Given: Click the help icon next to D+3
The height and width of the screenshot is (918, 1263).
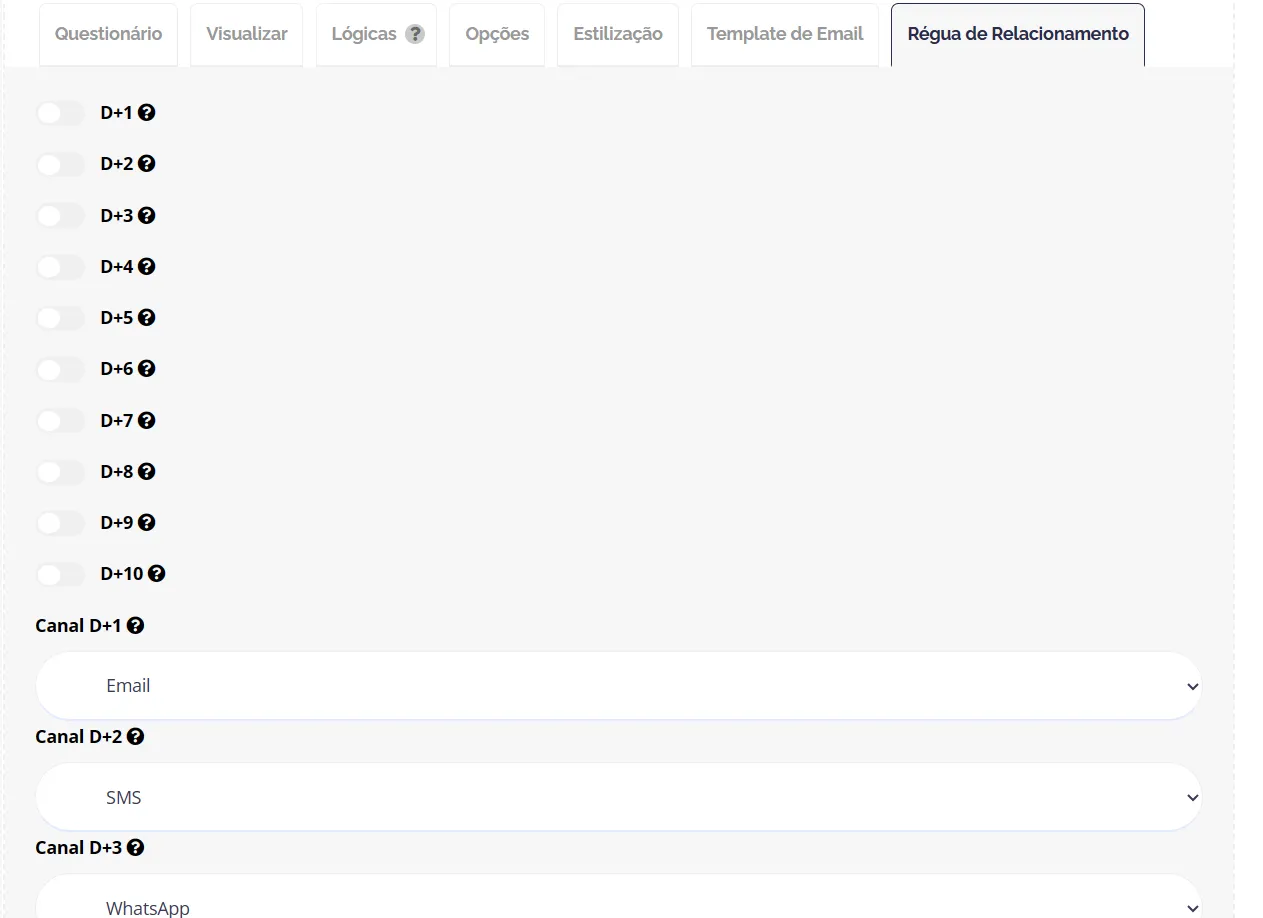Looking at the screenshot, I should pos(146,215).
